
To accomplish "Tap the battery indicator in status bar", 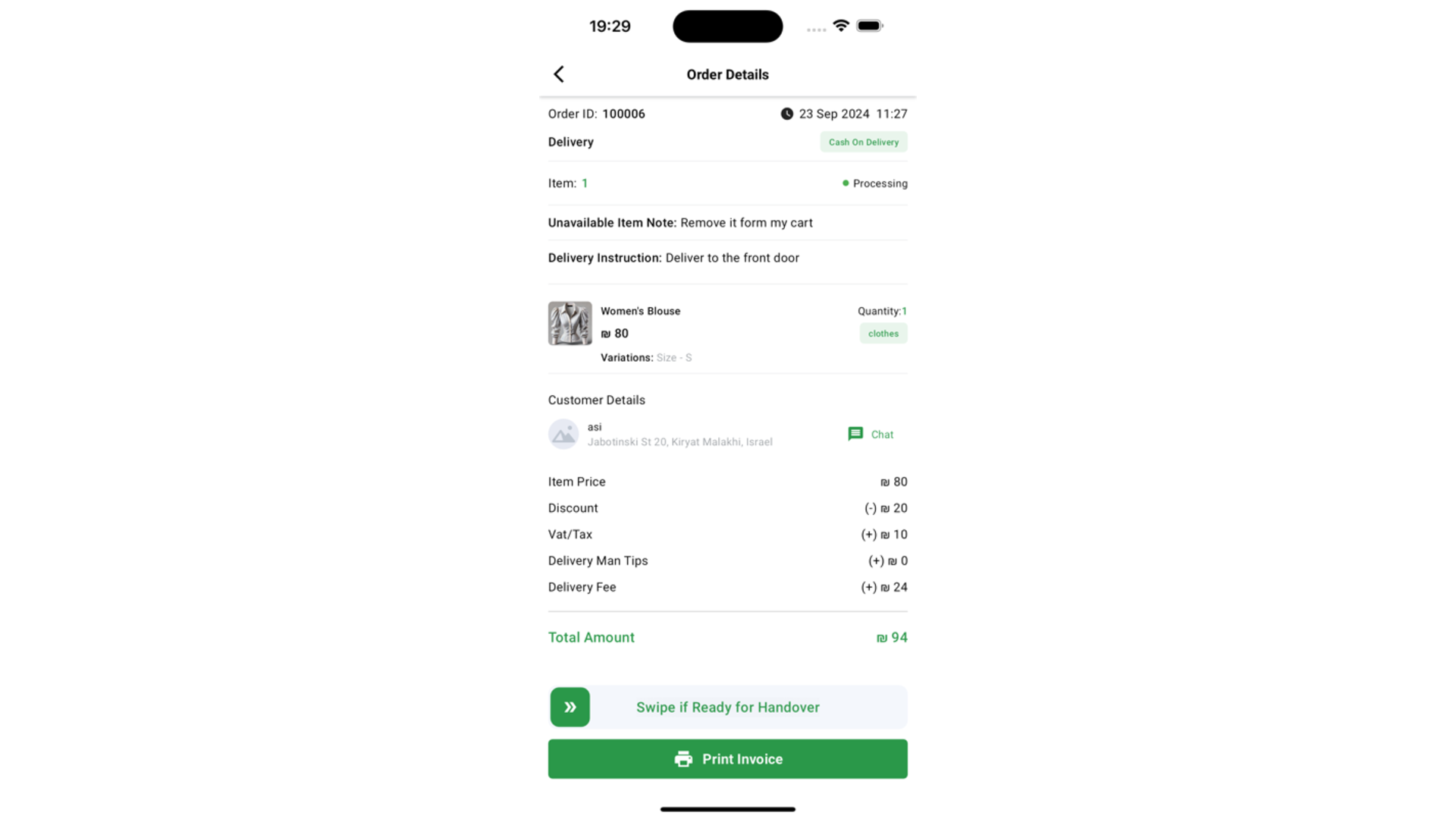I will [870, 26].
